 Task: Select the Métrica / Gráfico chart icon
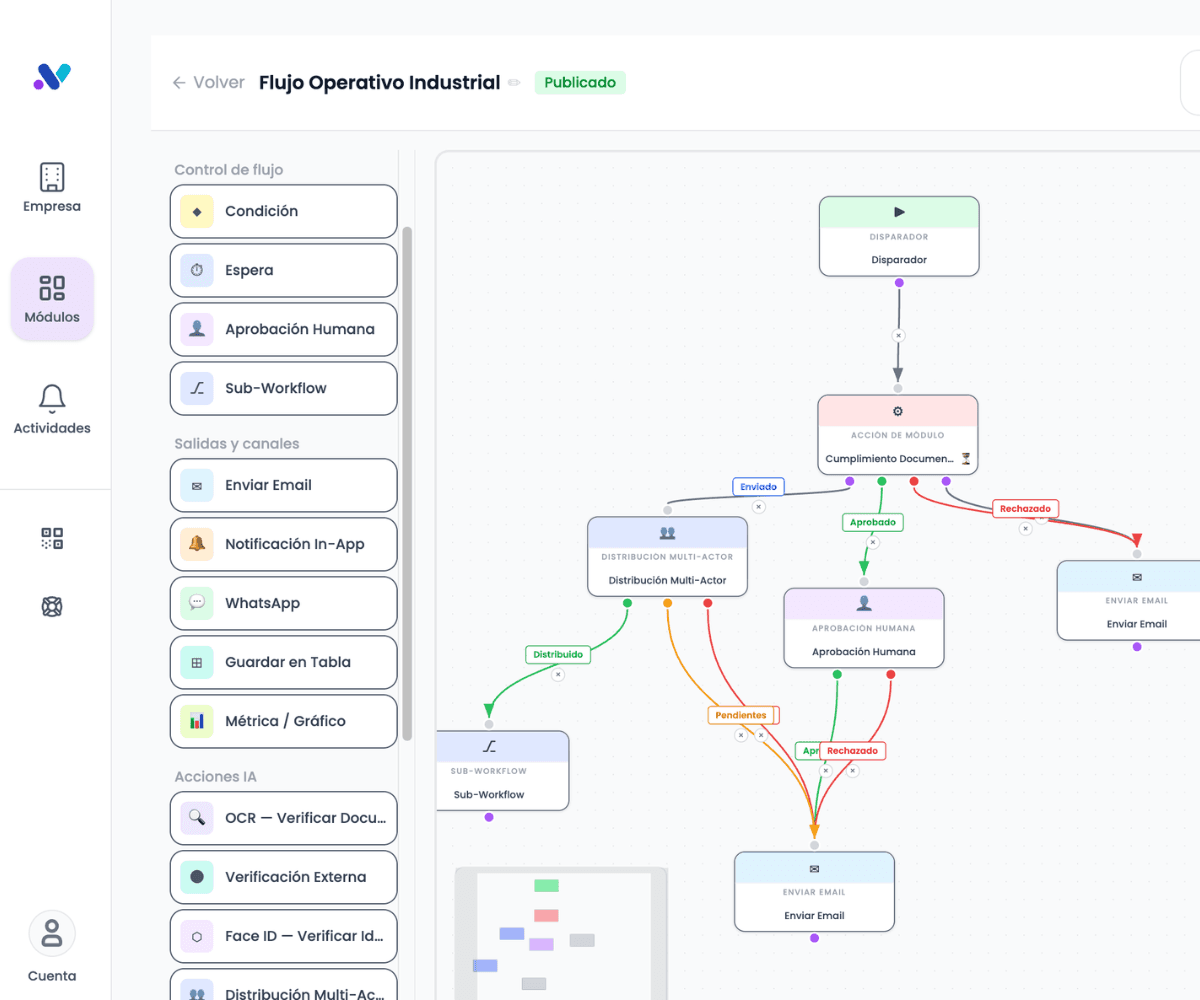(196, 721)
